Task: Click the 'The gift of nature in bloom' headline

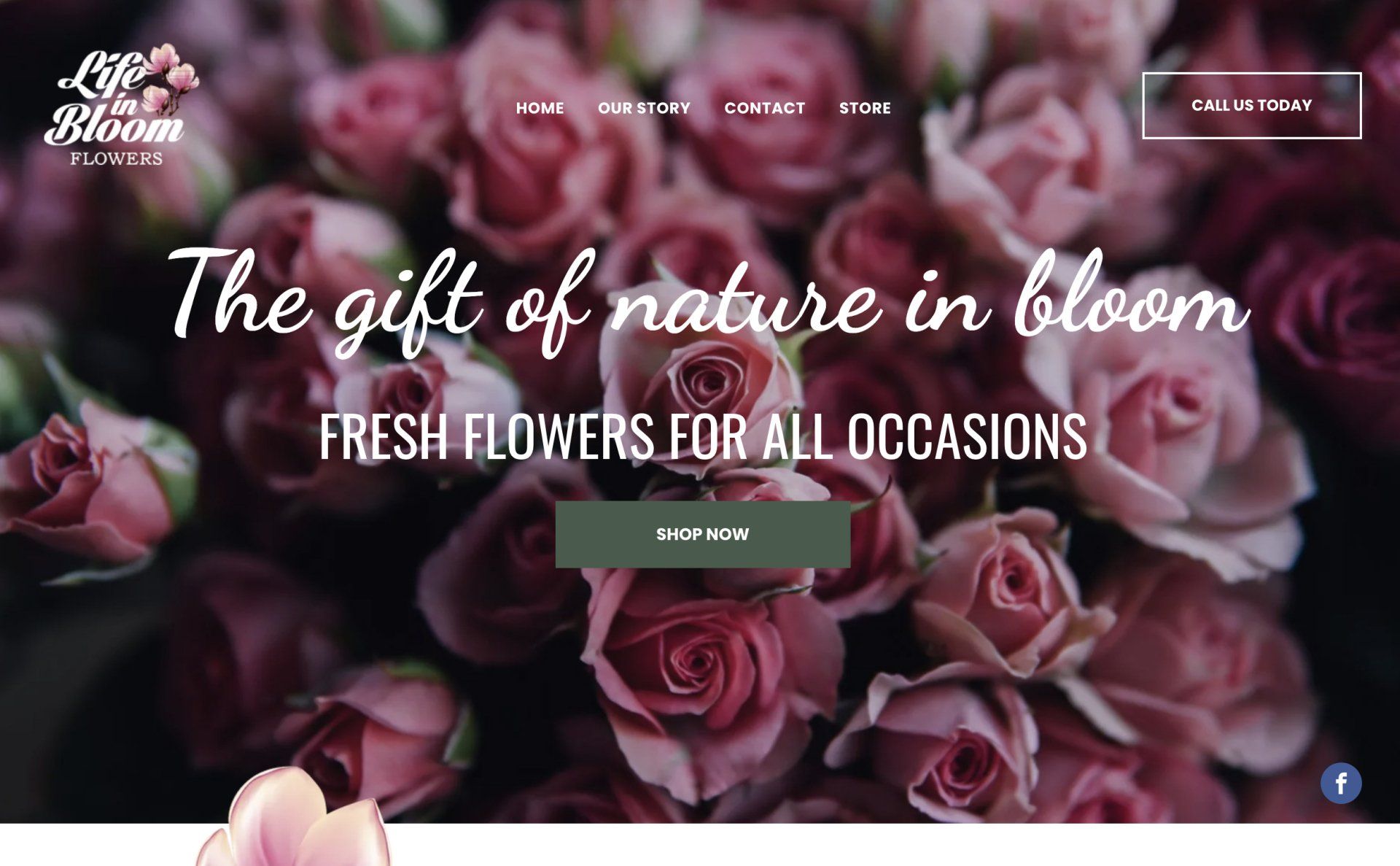Action: point(709,301)
